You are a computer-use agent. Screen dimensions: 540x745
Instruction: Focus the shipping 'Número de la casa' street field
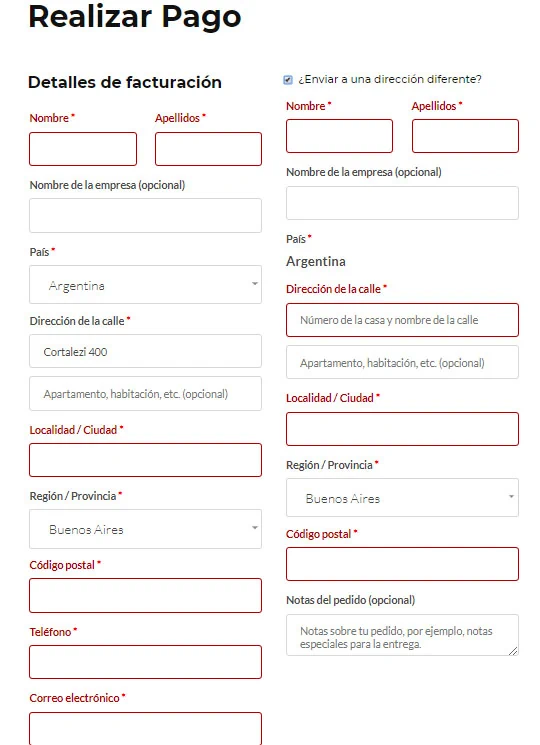[x=402, y=320]
